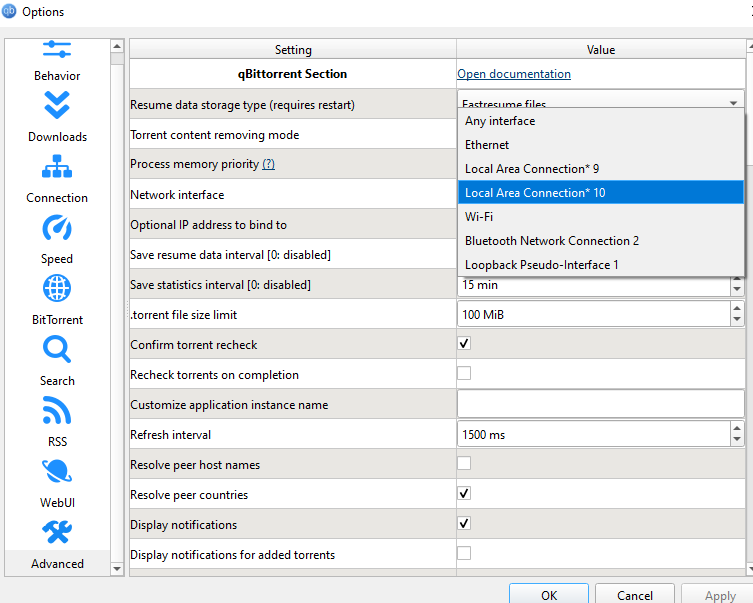
Task: Click the Setting column header
Action: pos(293,49)
